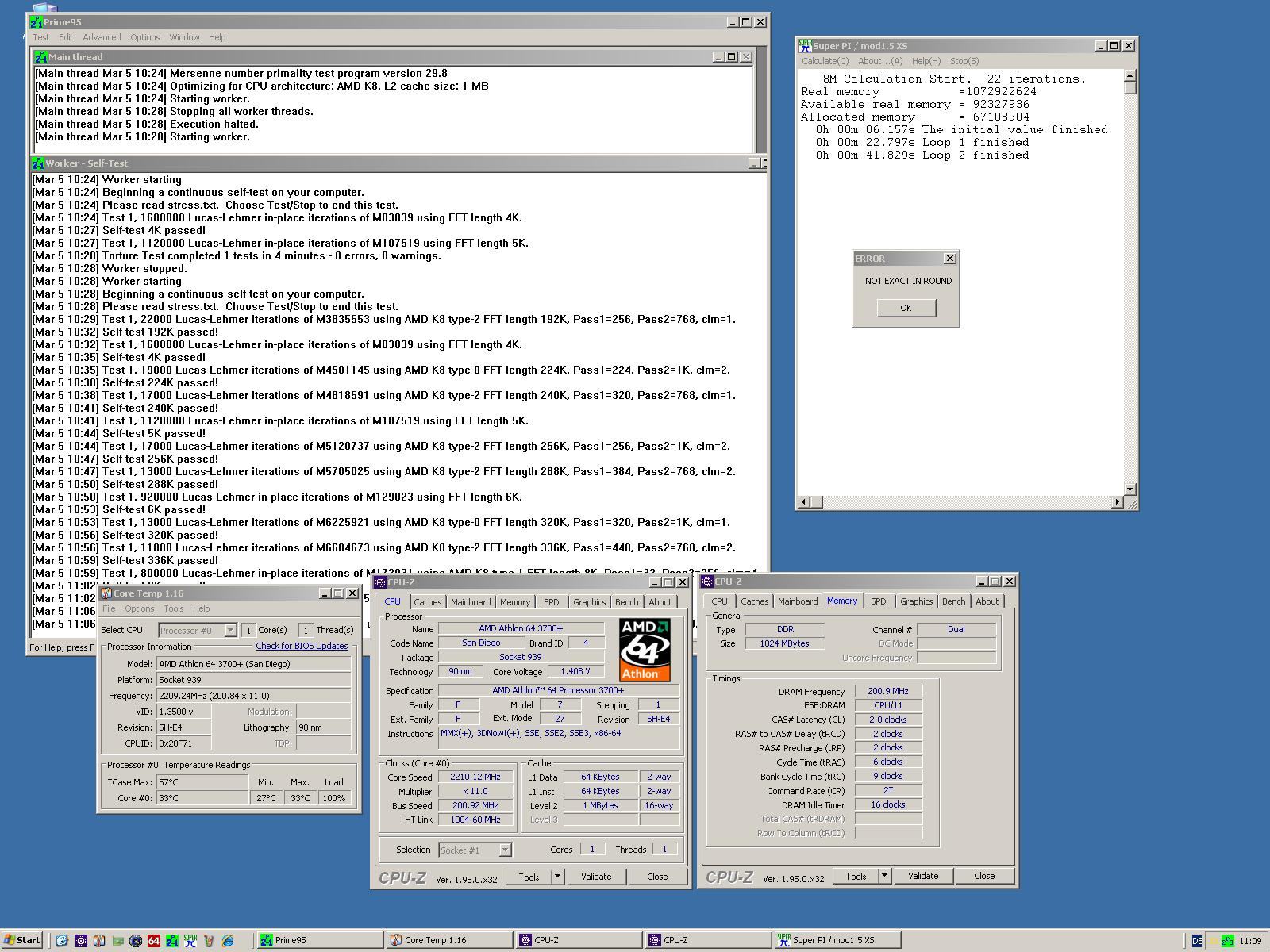This screenshot has height=952, width=1270.
Task: Click Worker Self-Test window icon
Action: coord(37,163)
